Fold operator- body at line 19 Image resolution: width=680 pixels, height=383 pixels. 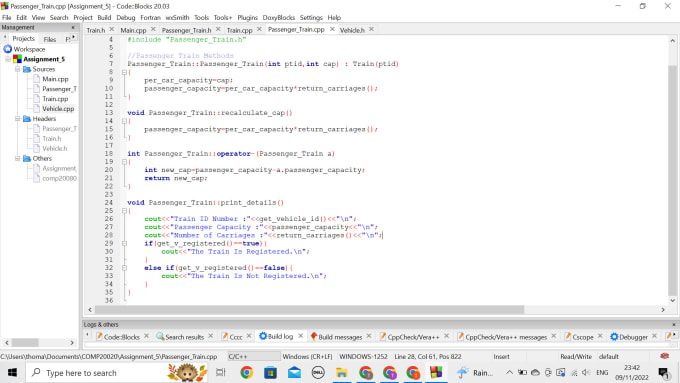tap(124, 162)
